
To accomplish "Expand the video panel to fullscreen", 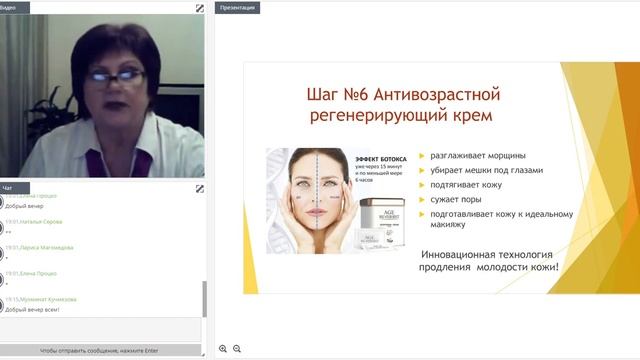I will pos(200,8).
